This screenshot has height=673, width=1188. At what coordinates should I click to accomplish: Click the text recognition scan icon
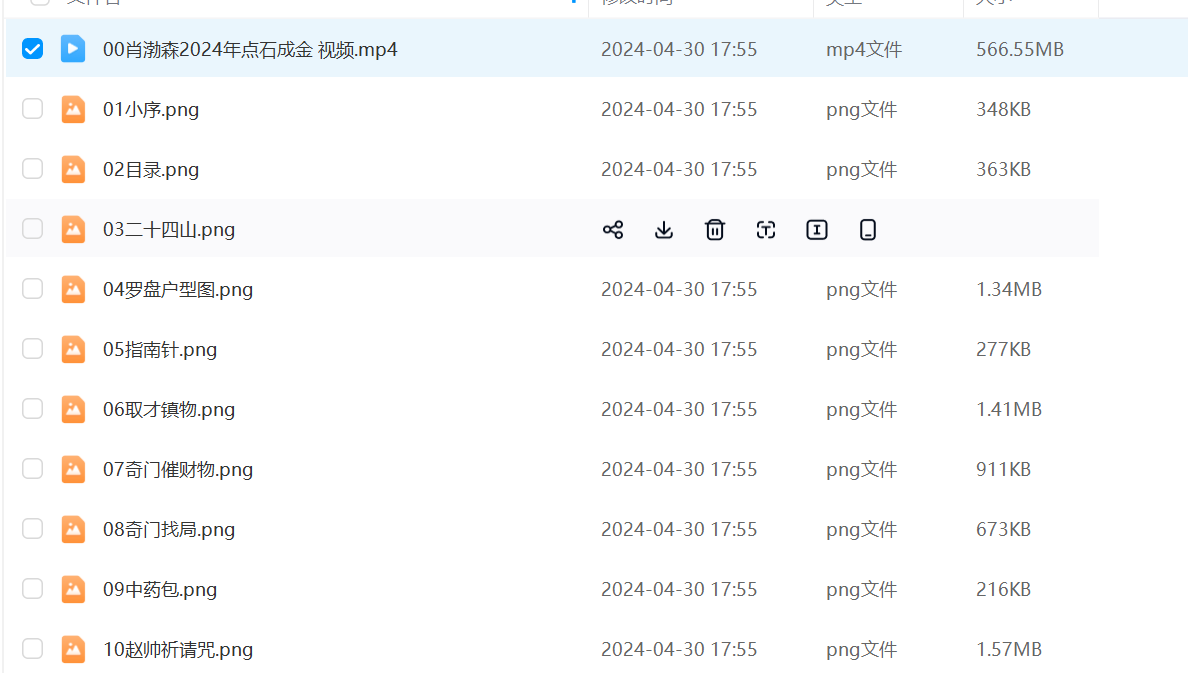click(766, 230)
